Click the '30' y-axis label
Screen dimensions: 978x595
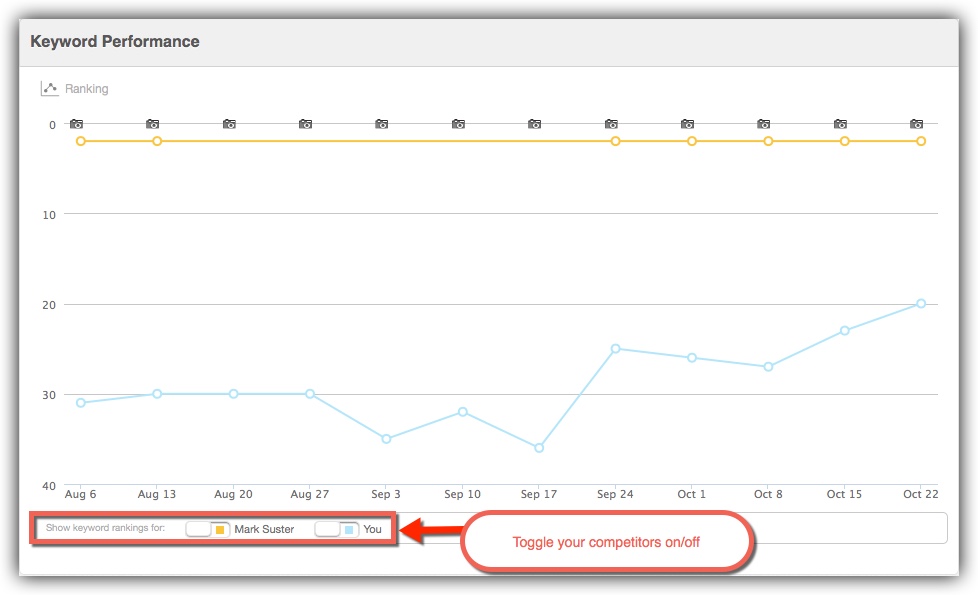coord(49,395)
